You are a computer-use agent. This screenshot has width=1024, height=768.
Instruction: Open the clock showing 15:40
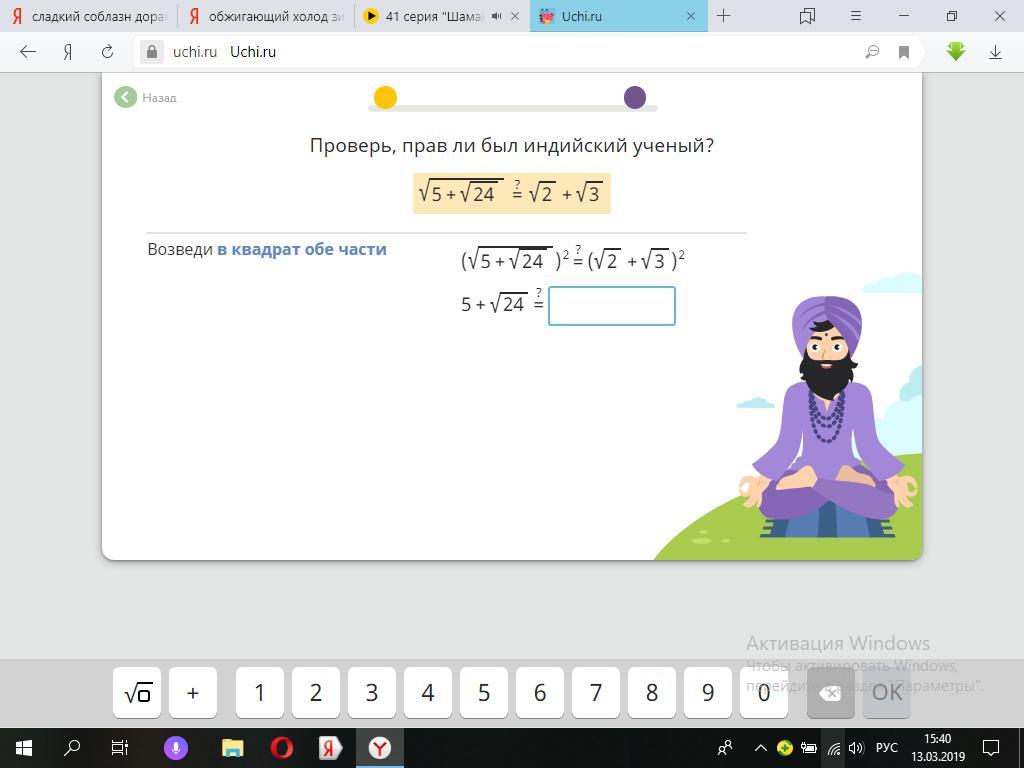click(x=938, y=748)
